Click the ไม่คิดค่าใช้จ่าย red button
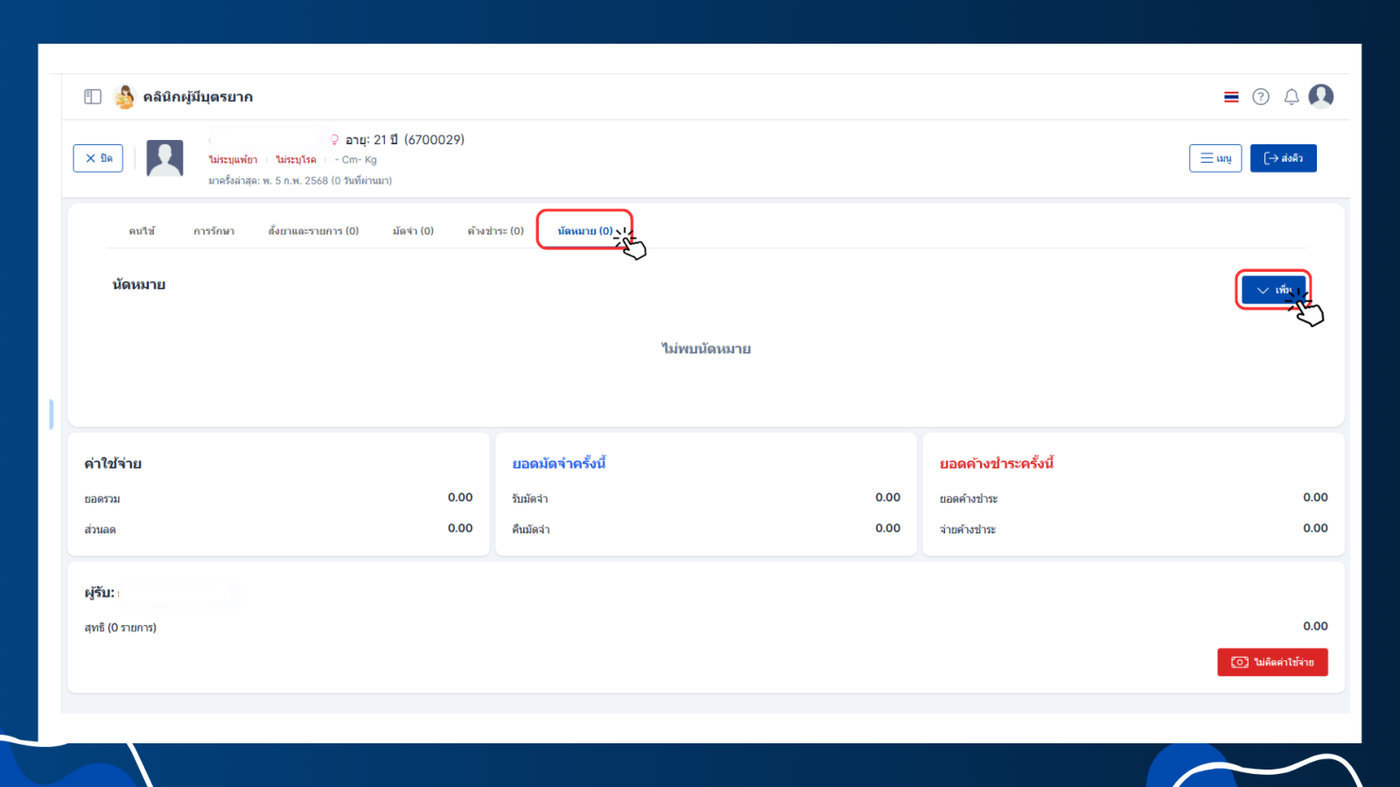1400x787 pixels. tap(1272, 662)
